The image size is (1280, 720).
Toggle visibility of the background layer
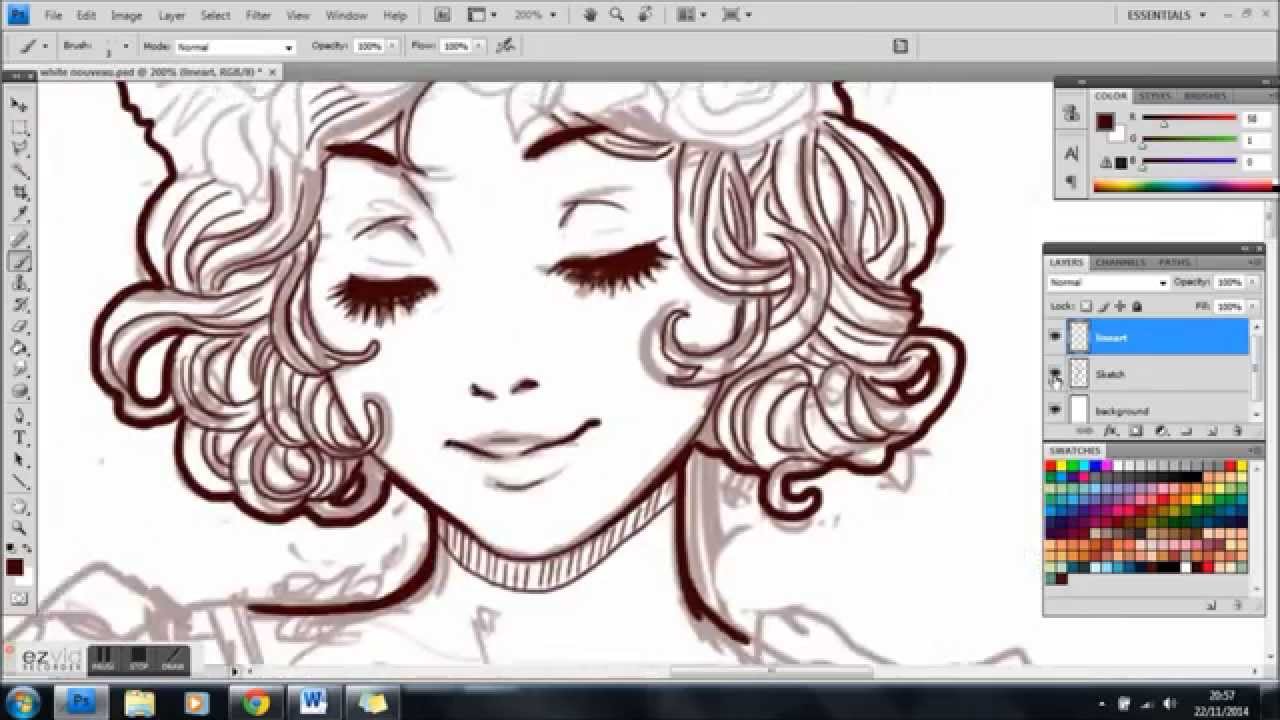1056,409
